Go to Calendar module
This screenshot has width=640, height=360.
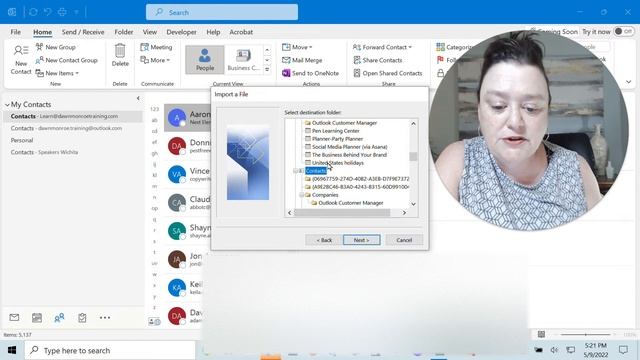click(x=37, y=318)
